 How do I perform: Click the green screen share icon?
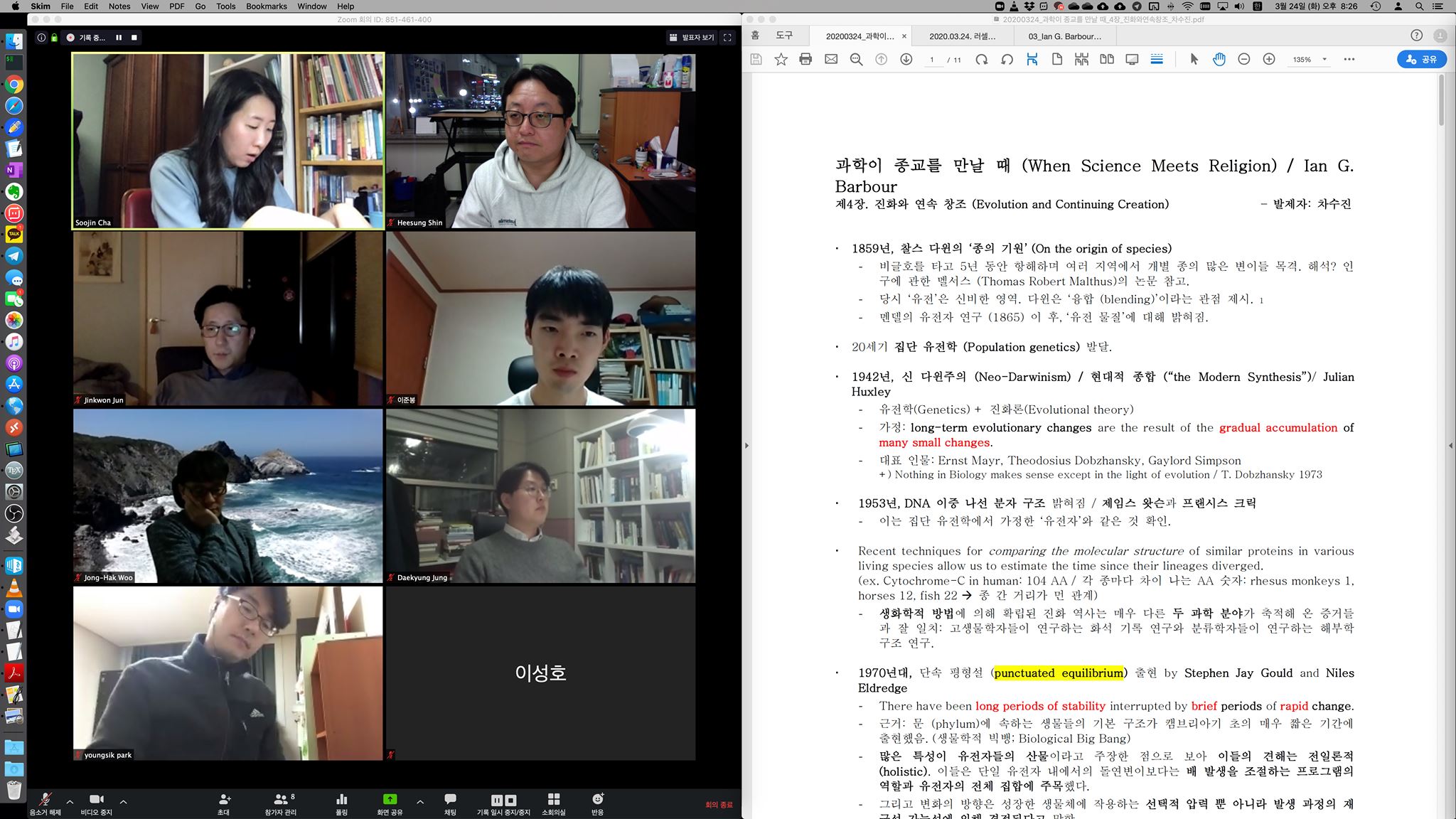[390, 800]
